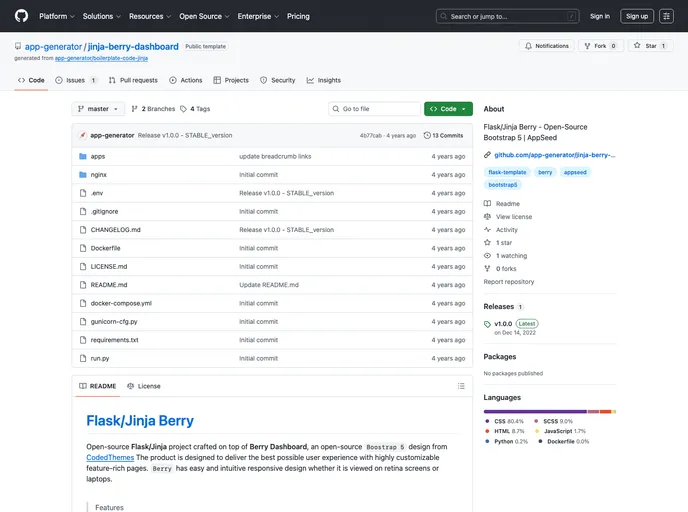Click the nginx folder icon
Screen dimensions: 688x512
82,175
